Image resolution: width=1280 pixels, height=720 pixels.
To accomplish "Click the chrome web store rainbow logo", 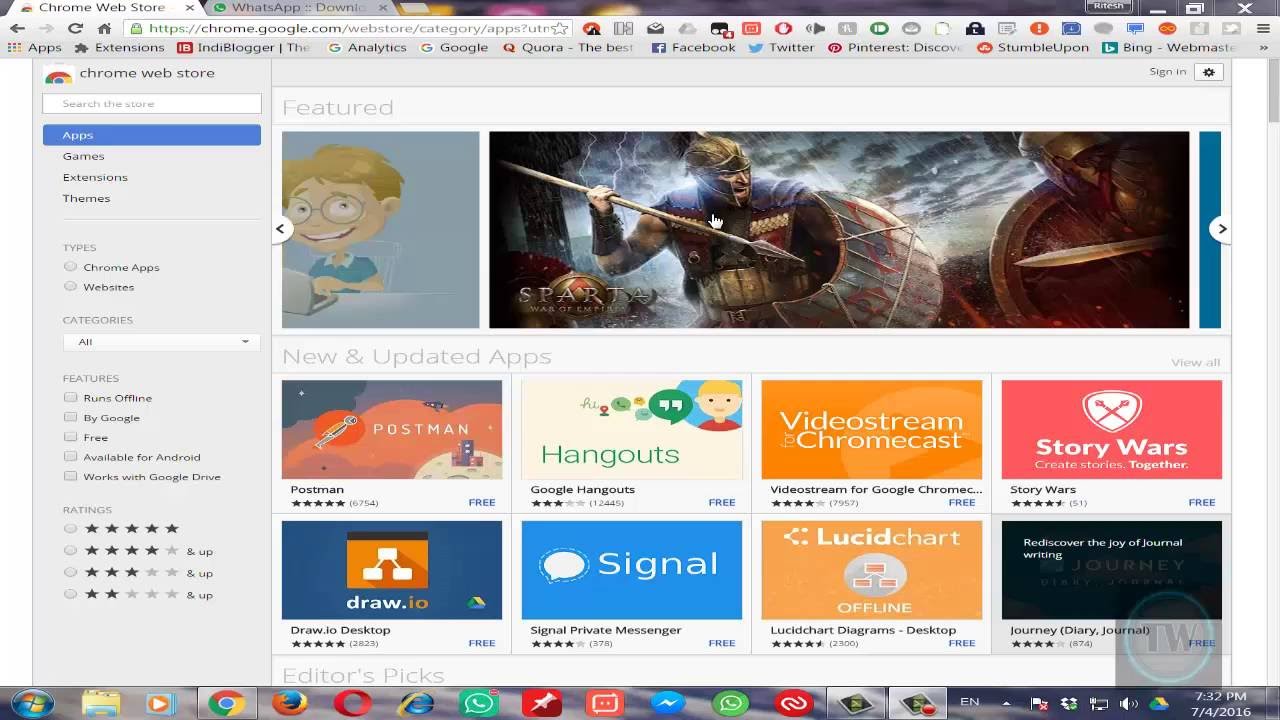I will click(x=58, y=74).
